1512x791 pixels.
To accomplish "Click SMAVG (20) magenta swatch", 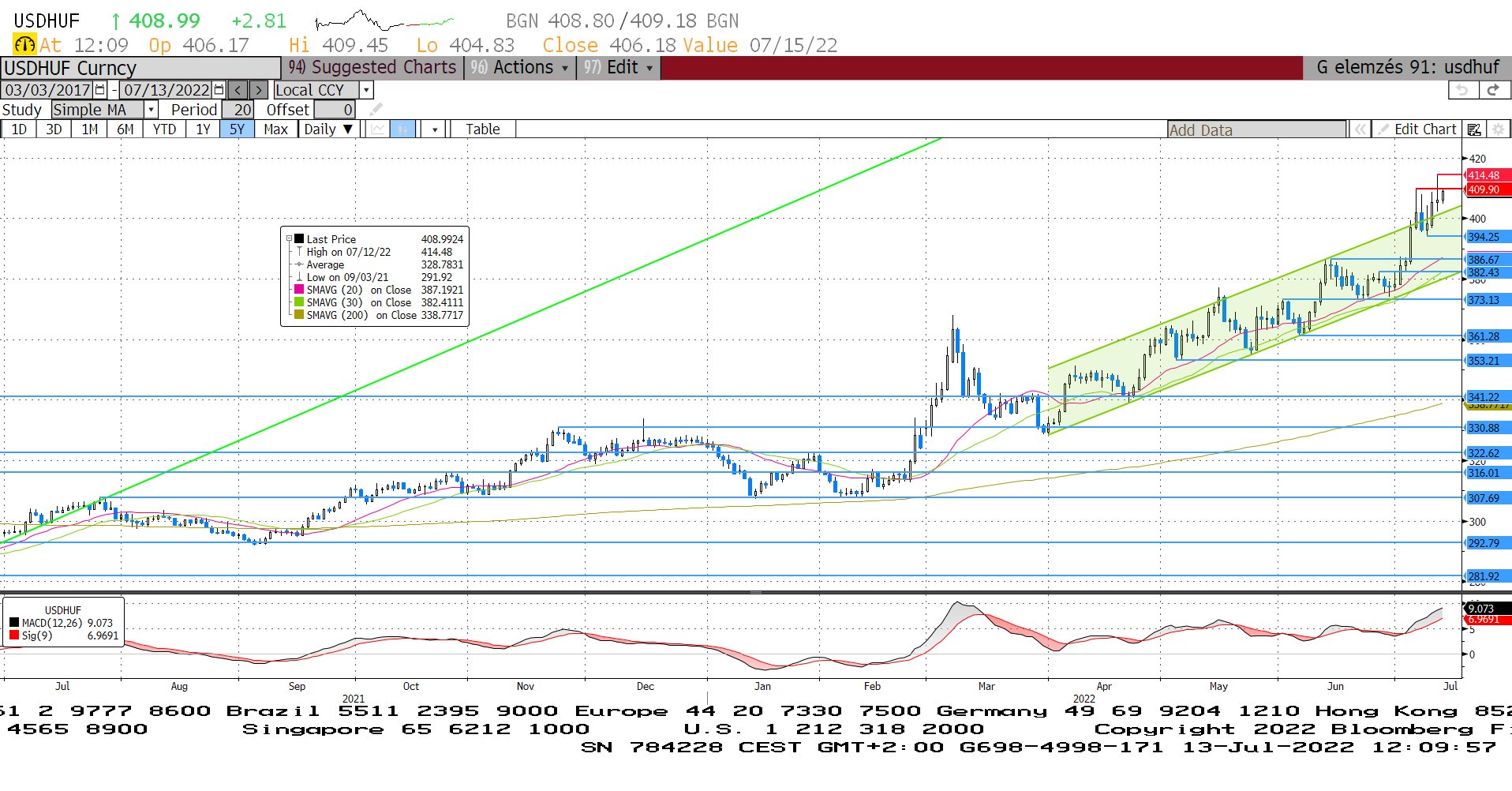I will point(299,289).
